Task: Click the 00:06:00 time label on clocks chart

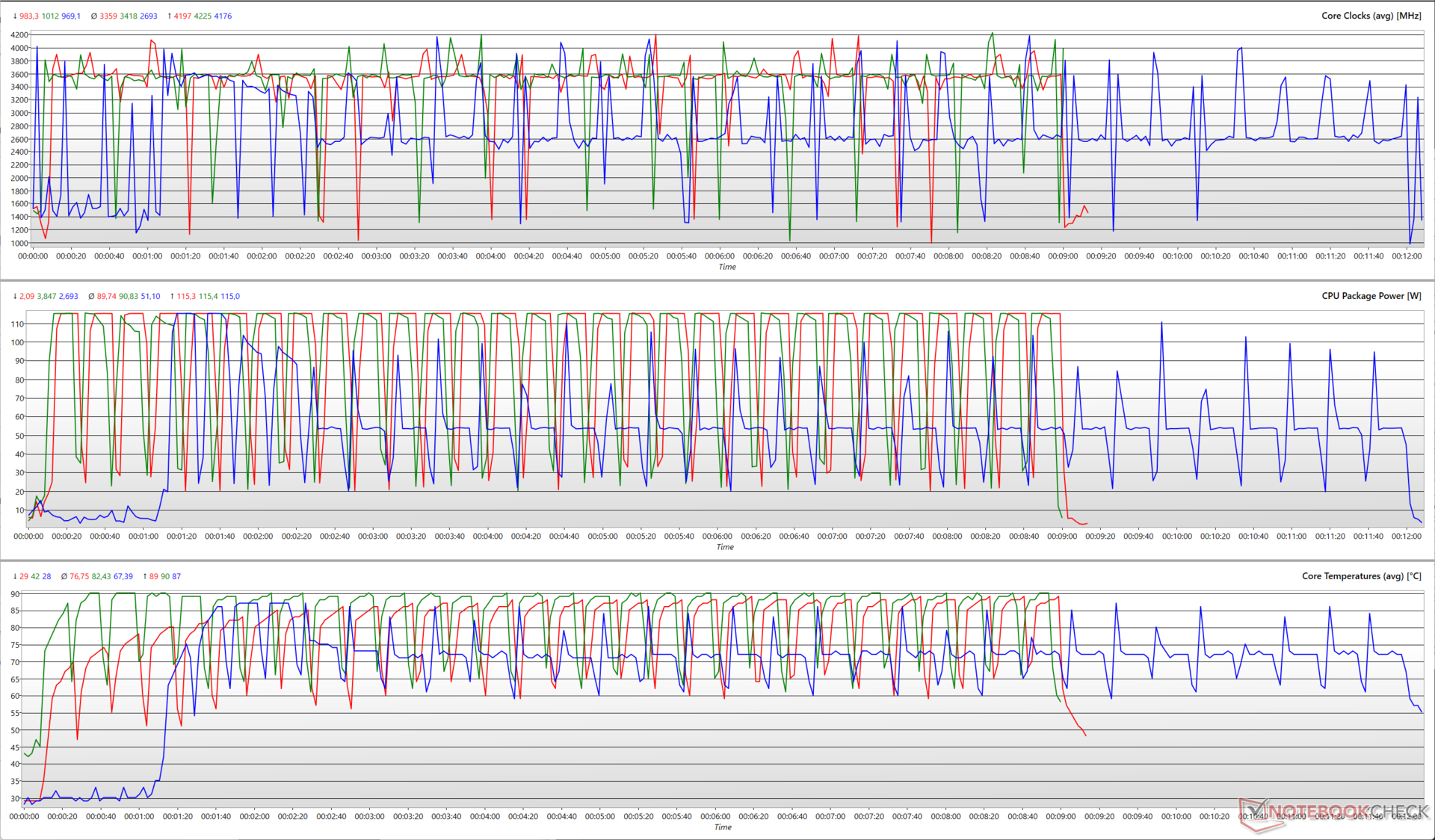Action: coord(719,256)
